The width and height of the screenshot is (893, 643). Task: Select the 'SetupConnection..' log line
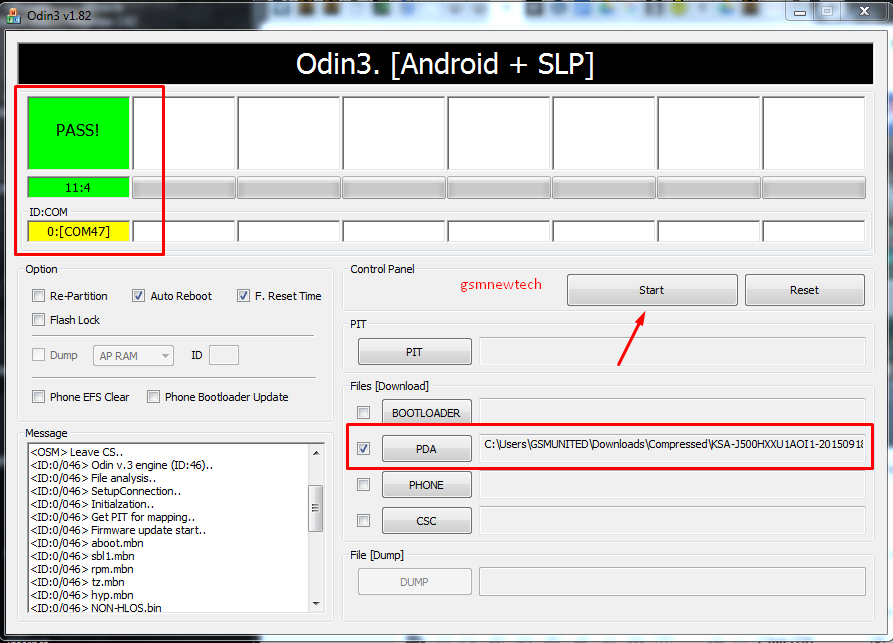(x=106, y=491)
